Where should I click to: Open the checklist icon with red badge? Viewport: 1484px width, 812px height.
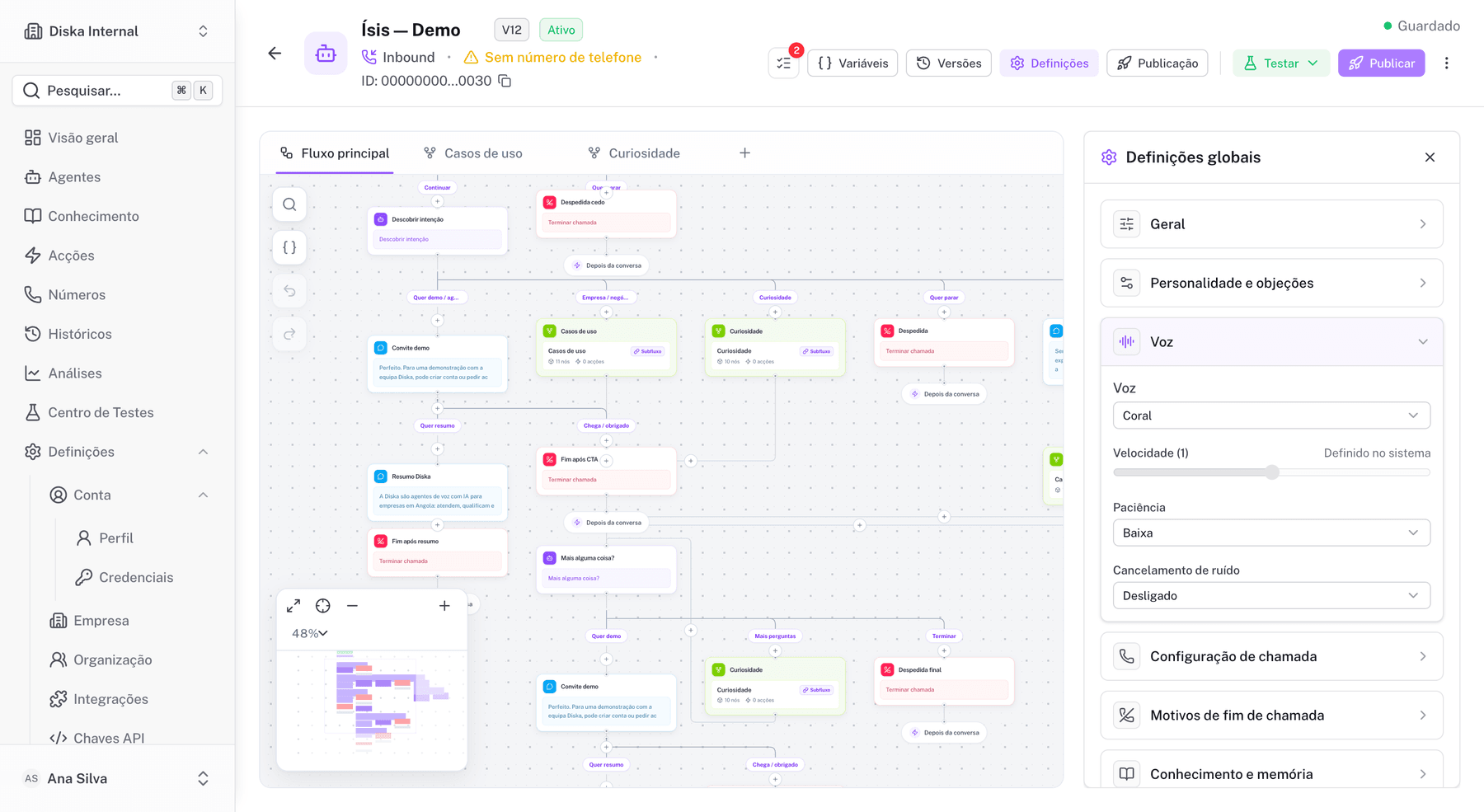(x=784, y=63)
